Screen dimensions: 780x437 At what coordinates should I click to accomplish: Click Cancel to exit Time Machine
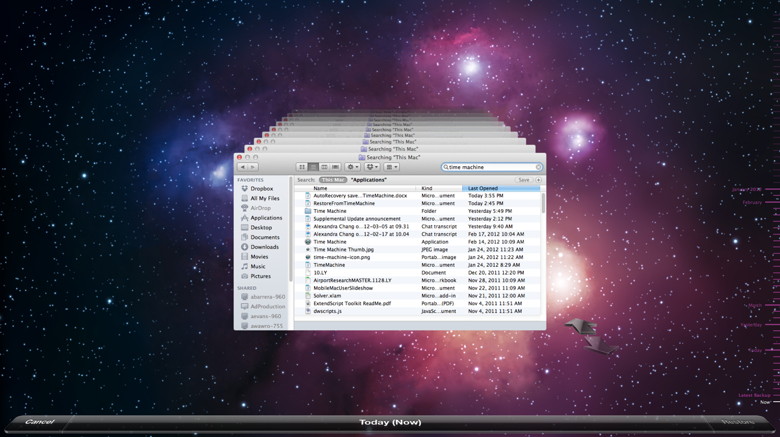click(39, 422)
